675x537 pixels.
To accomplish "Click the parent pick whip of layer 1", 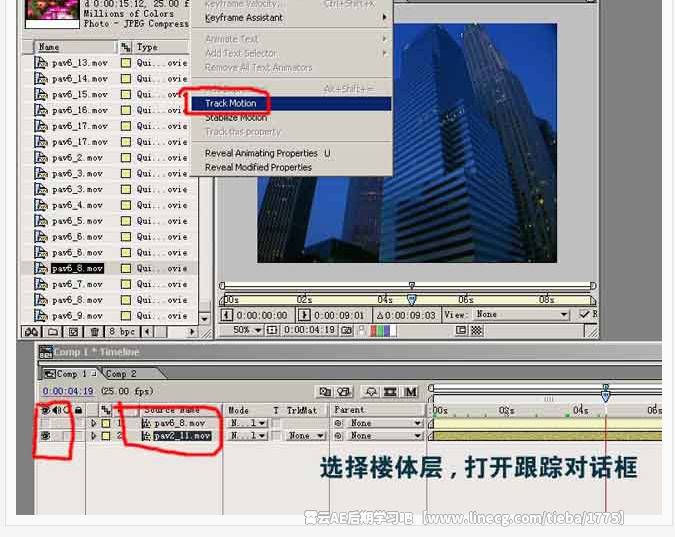I will [338, 423].
